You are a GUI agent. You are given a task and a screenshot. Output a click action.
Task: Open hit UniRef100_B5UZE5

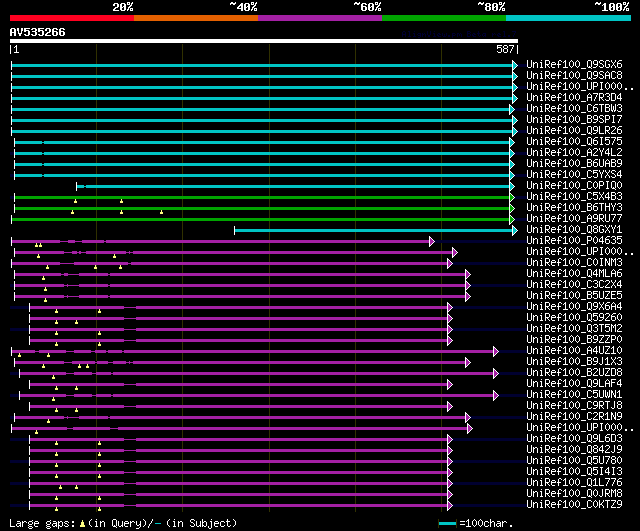click(x=574, y=296)
